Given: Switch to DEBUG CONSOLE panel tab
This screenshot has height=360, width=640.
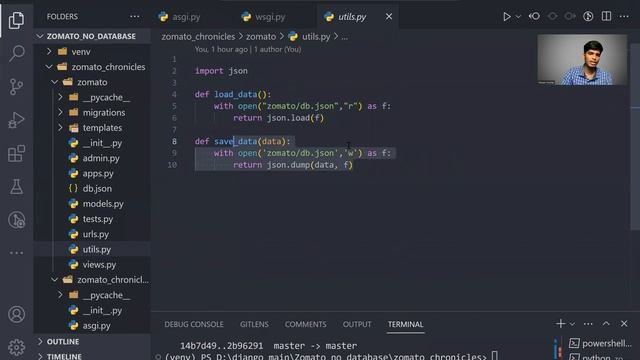Looking at the screenshot, I should tap(194, 324).
